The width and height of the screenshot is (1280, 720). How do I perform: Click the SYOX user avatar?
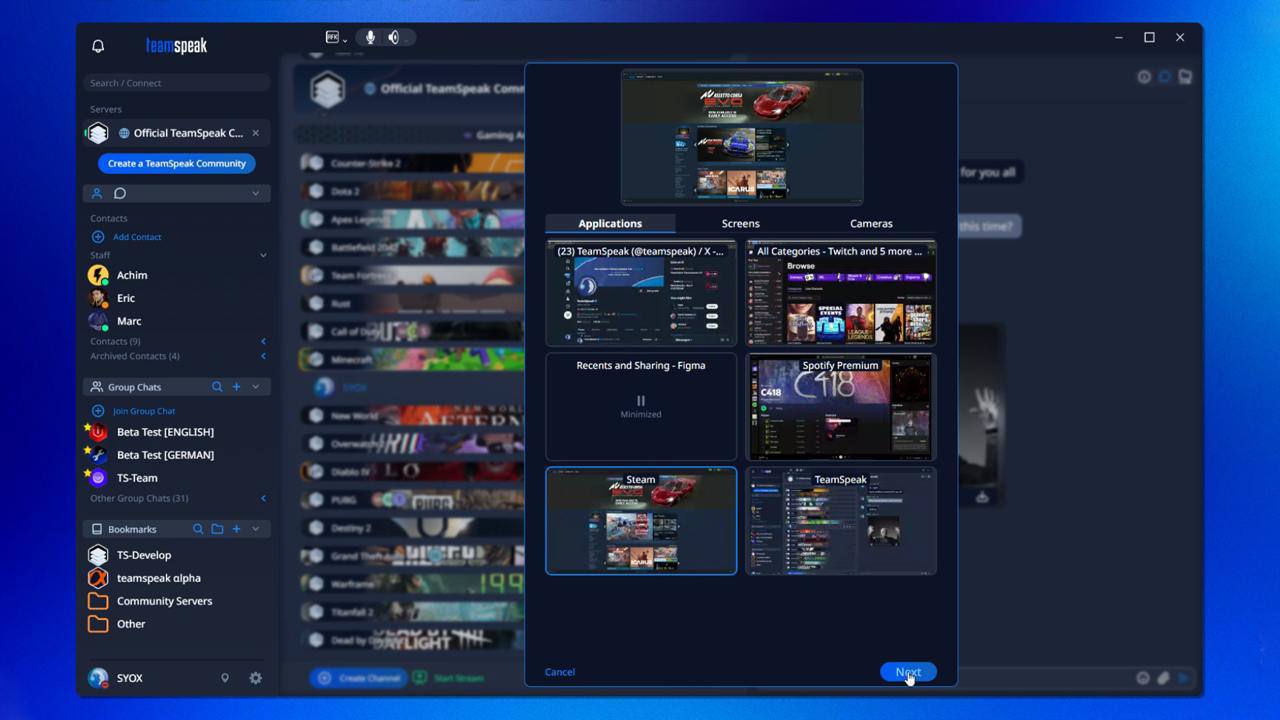pos(98,678)
